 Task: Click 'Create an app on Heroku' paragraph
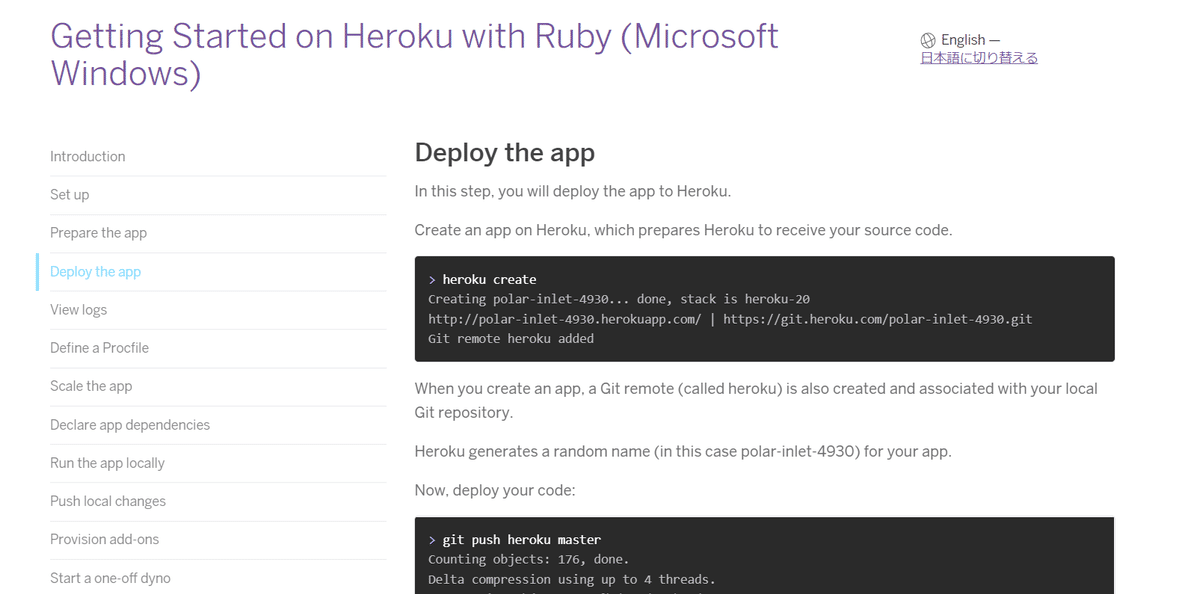683,230
